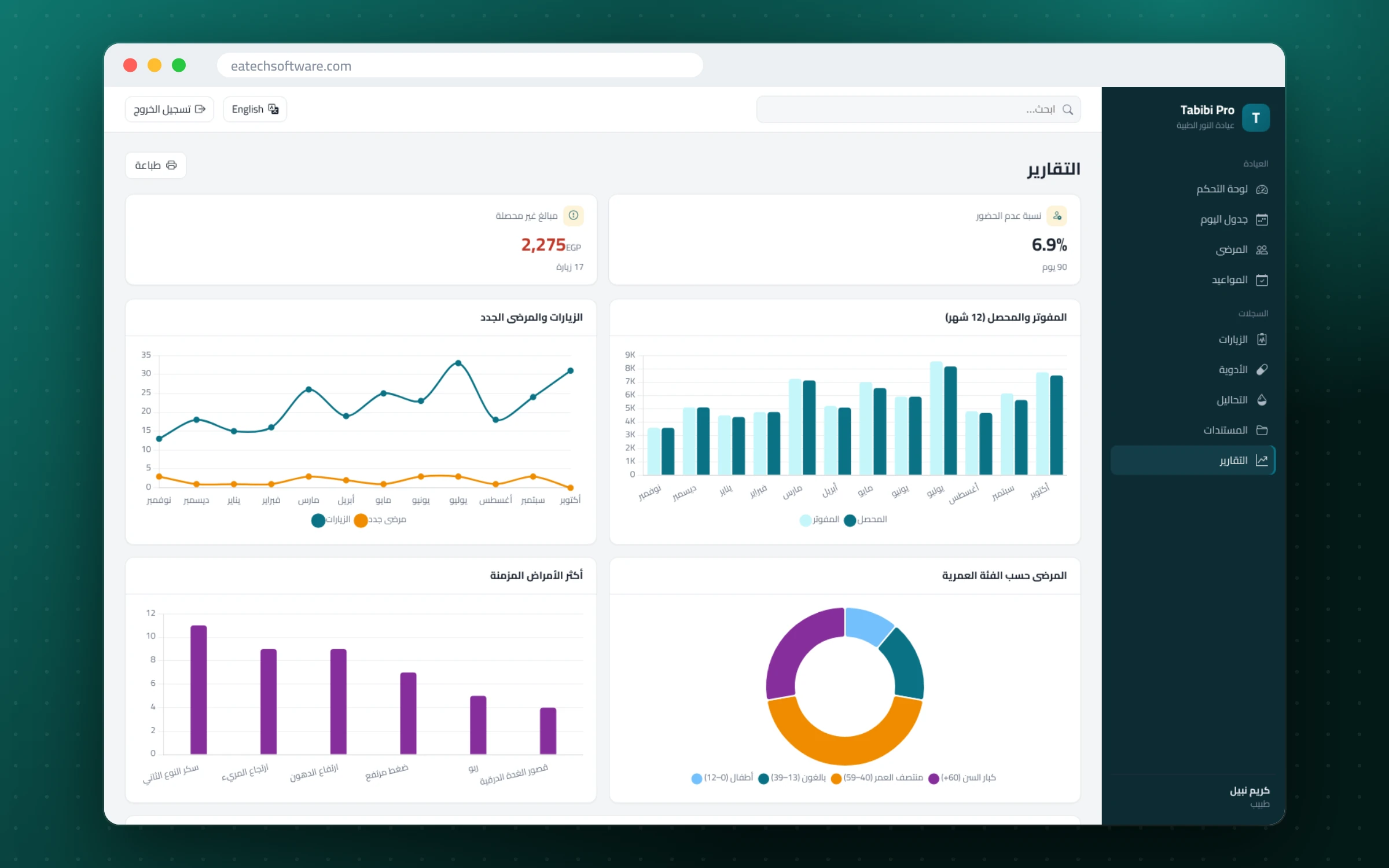Click the جدول اليوم calendar icon
The width and height of the screenshot is (1389, 868).
tap(1262, 220)
